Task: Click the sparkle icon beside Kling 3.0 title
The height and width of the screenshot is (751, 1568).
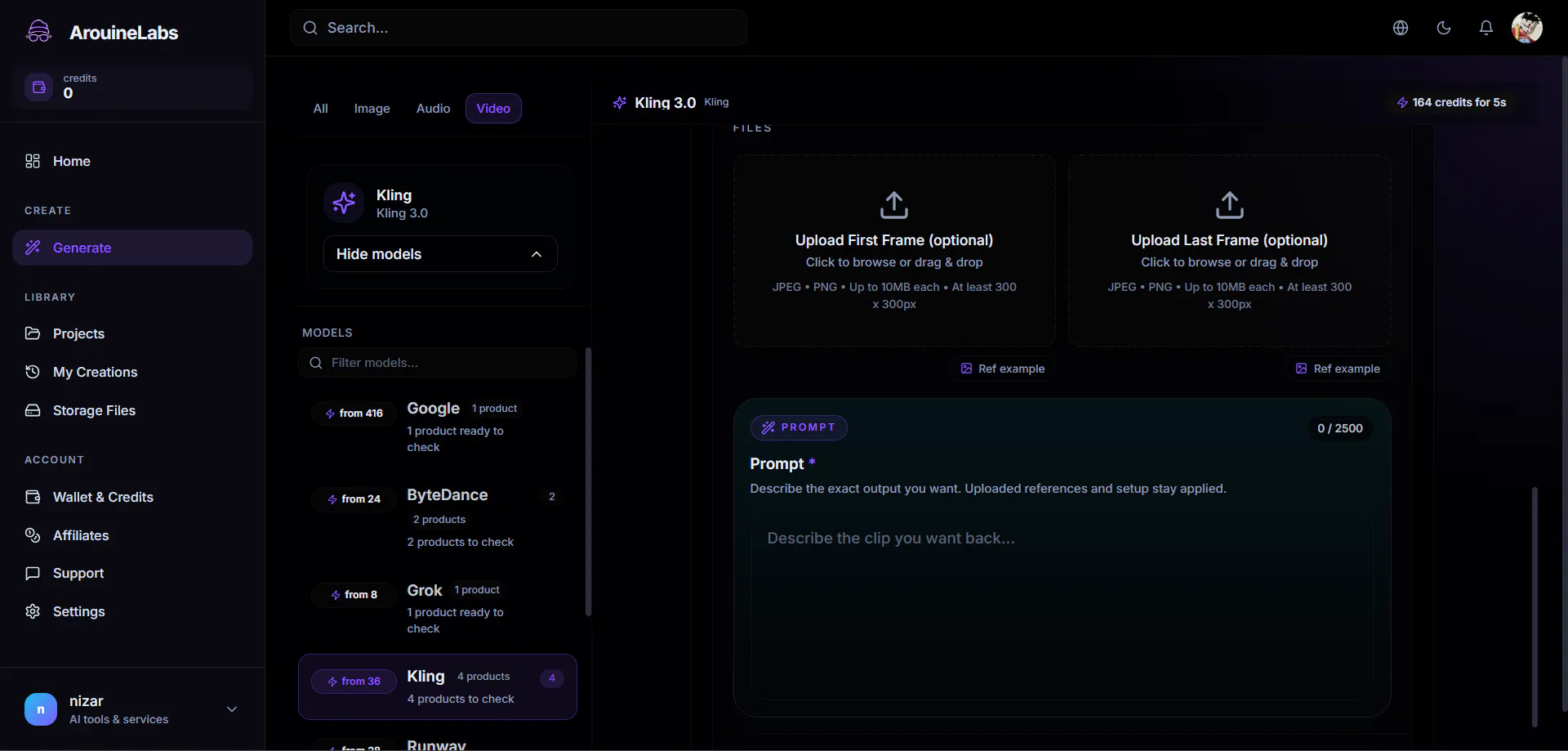Action: point(620,102)
